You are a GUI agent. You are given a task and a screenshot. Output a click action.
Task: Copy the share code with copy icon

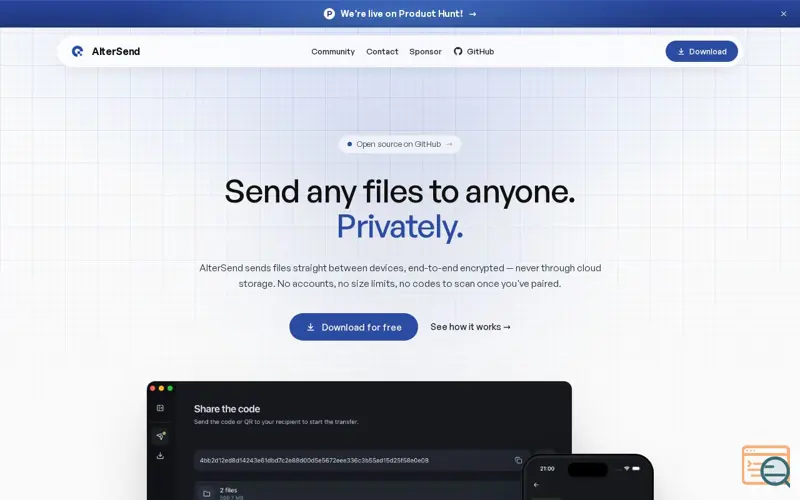pos(518,460)
